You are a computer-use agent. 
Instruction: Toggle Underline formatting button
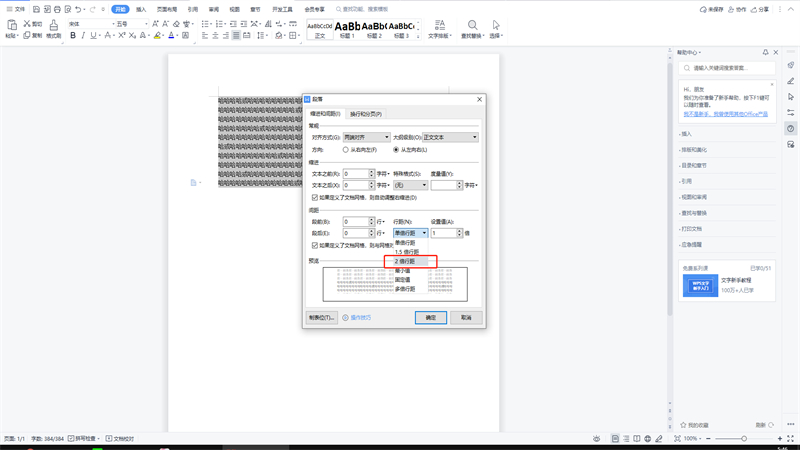click(93, 36)
